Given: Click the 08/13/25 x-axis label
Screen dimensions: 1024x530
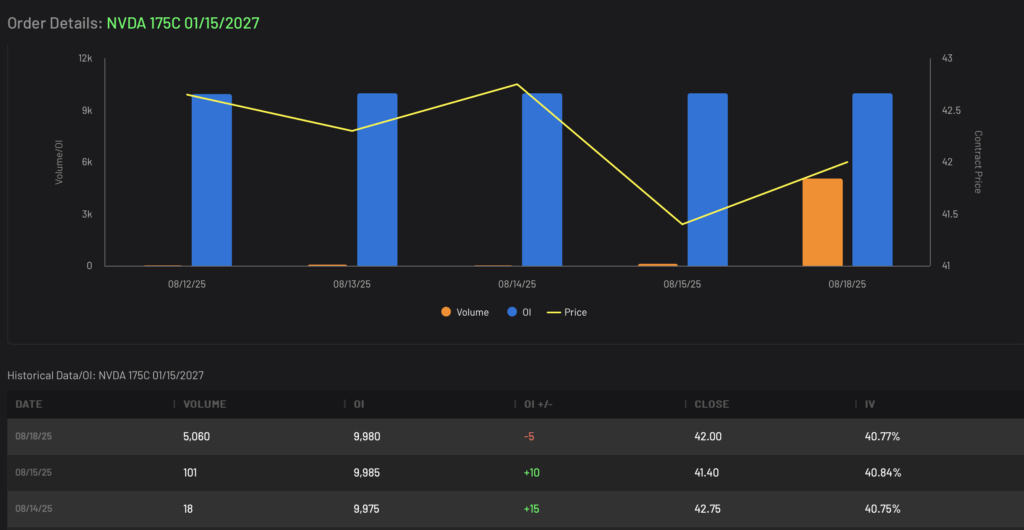Looking at the screenshot, I should click(352, 285).
